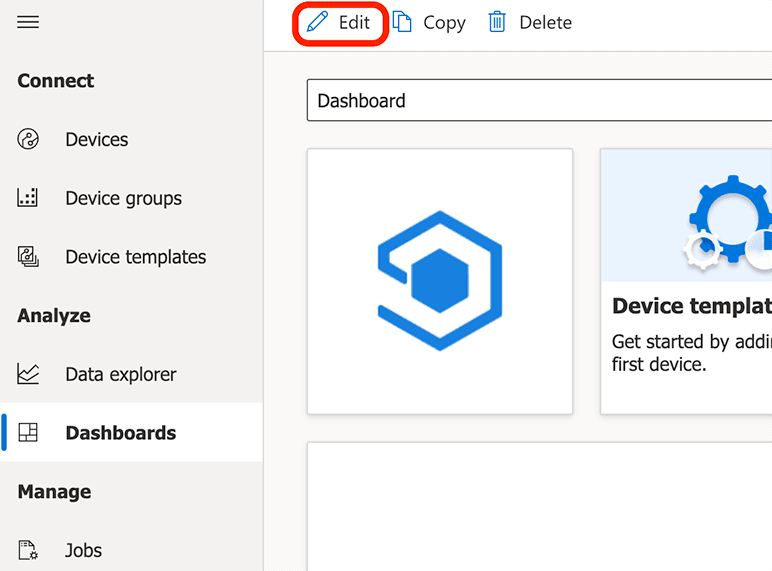Open Device groups
The image size is (772, 571).
pos(124,199)
